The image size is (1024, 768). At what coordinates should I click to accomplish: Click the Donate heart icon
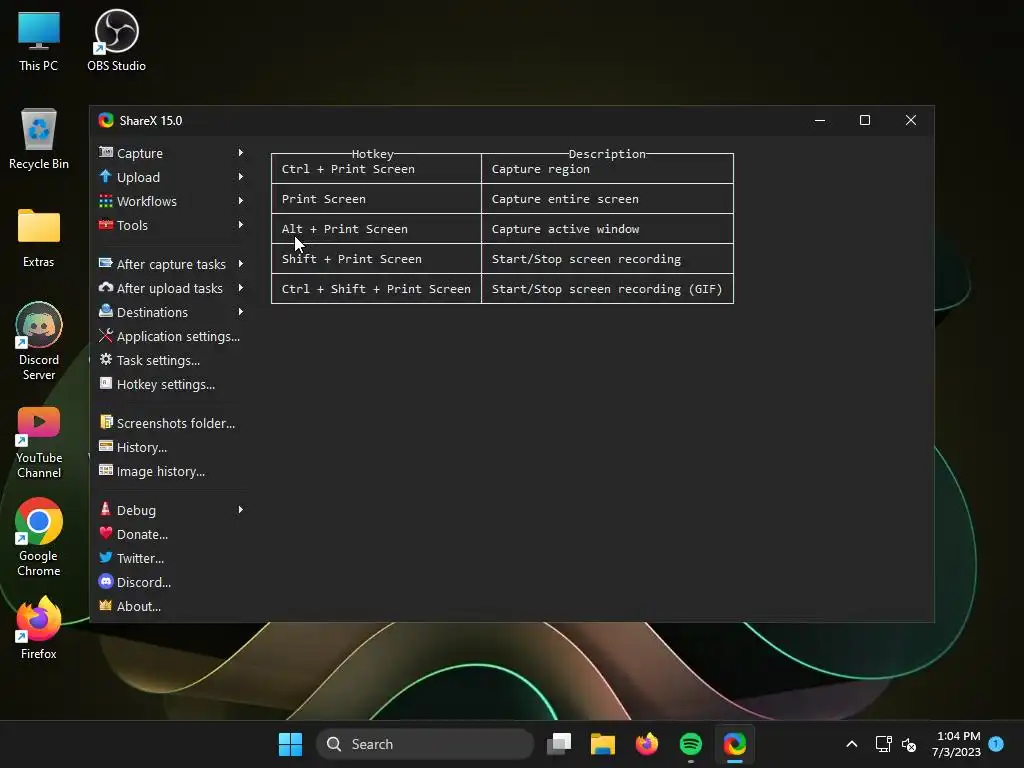tap(106, 533)
